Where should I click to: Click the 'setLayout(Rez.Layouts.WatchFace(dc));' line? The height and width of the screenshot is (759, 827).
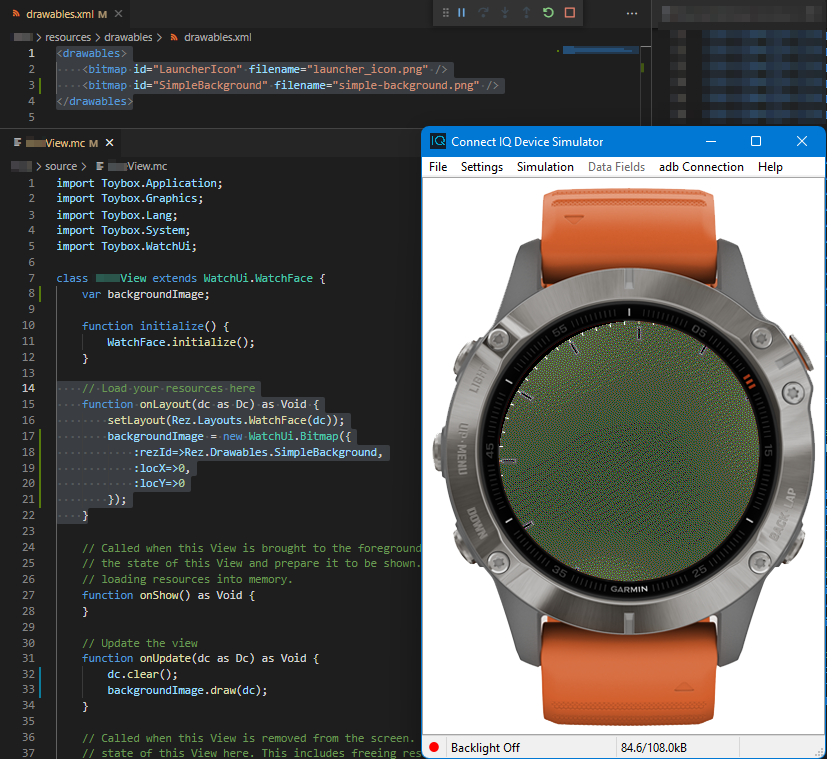point(226,420)
